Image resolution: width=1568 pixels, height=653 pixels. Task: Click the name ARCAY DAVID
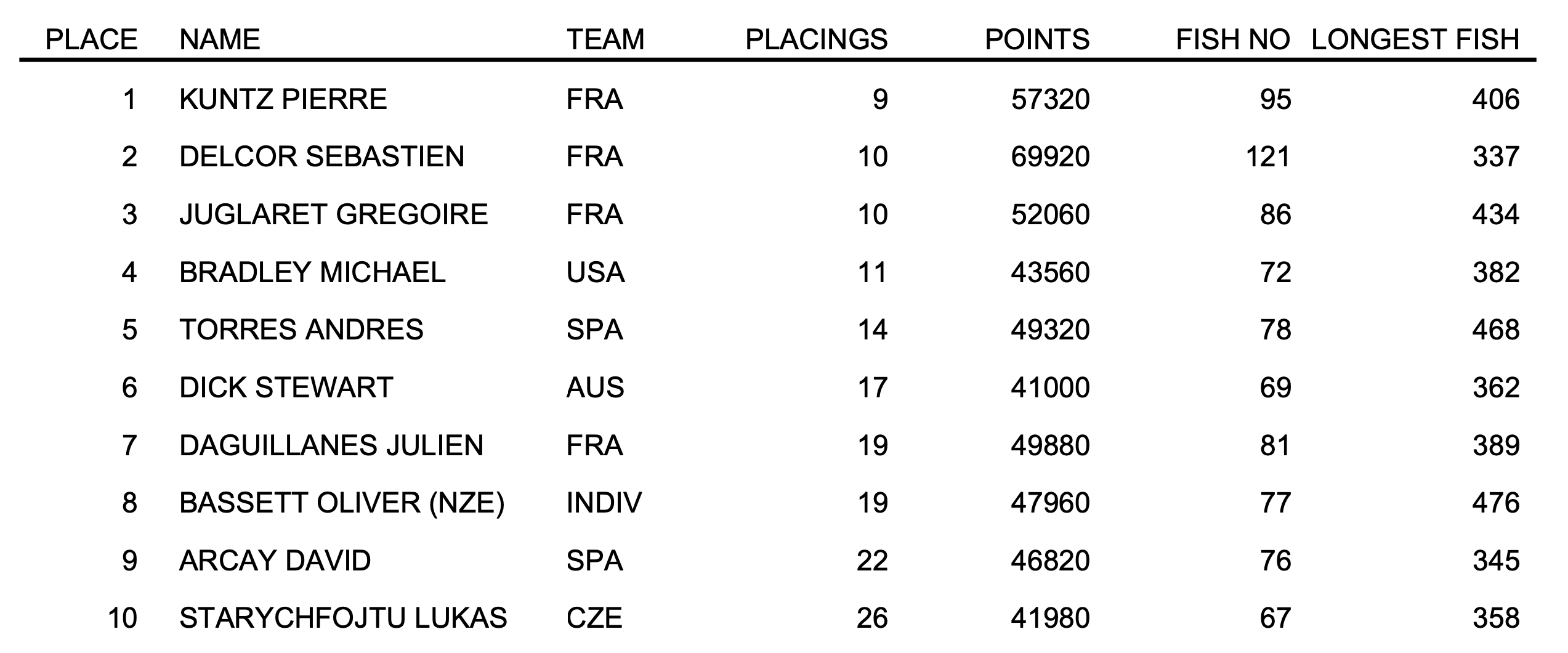pos(275,561)
